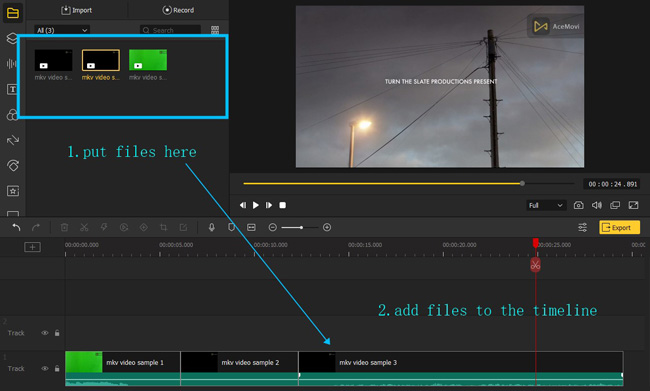Click the scissors icon on playhead
Viewport: 650px width, 391px height.
535,265
